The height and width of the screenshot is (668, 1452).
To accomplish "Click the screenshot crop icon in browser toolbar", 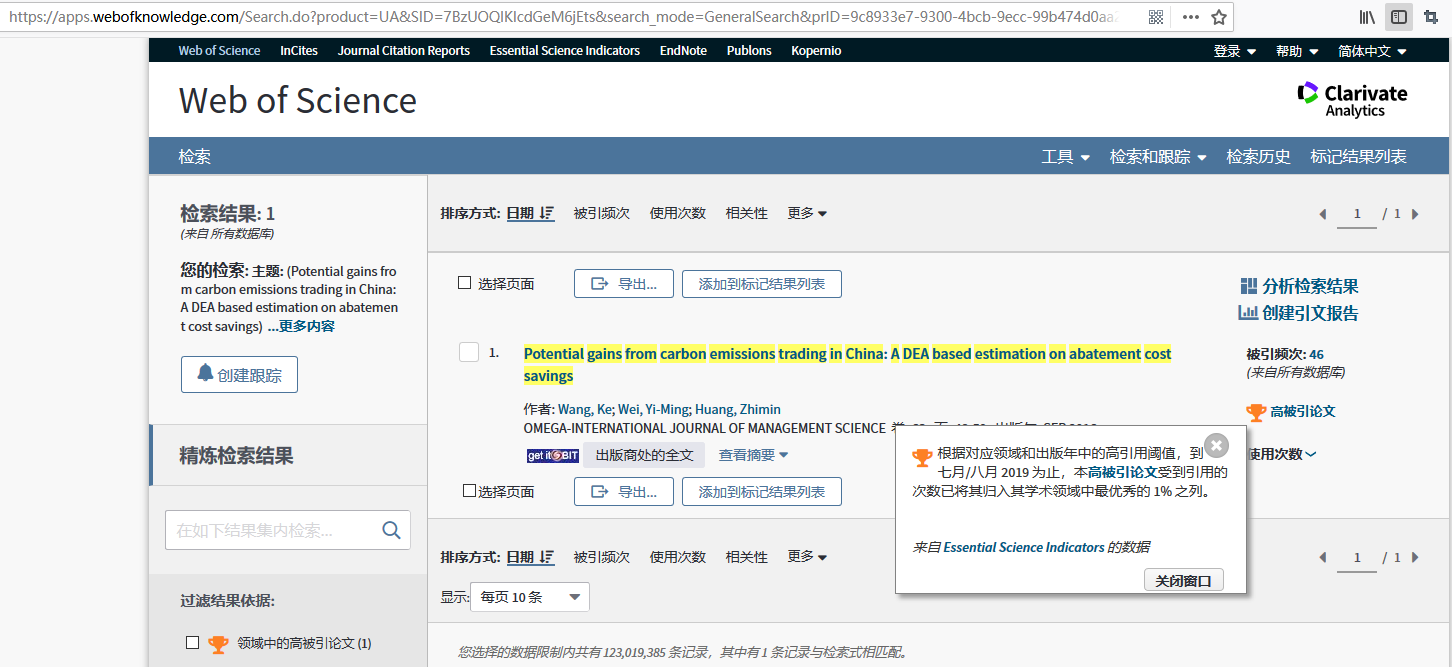I will click(1431, 17).
